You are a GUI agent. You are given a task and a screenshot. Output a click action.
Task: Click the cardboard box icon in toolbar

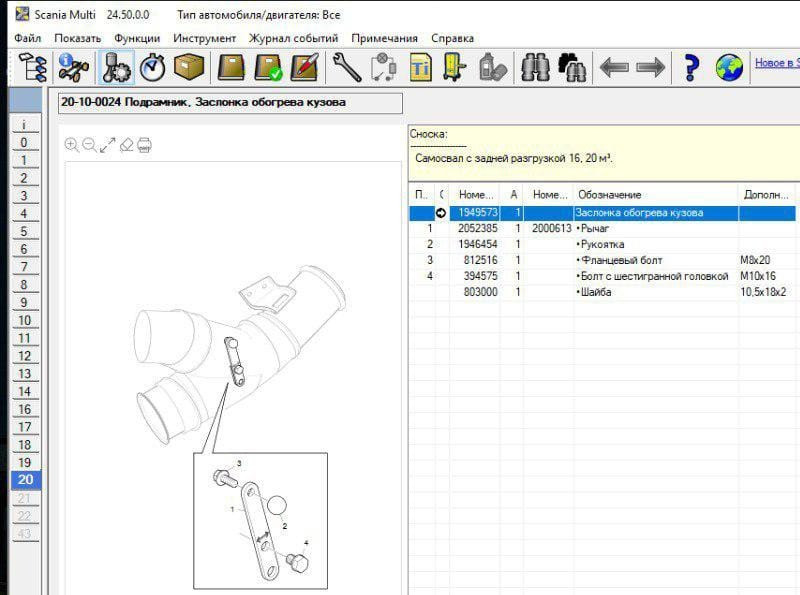click(x=189, y=68)
